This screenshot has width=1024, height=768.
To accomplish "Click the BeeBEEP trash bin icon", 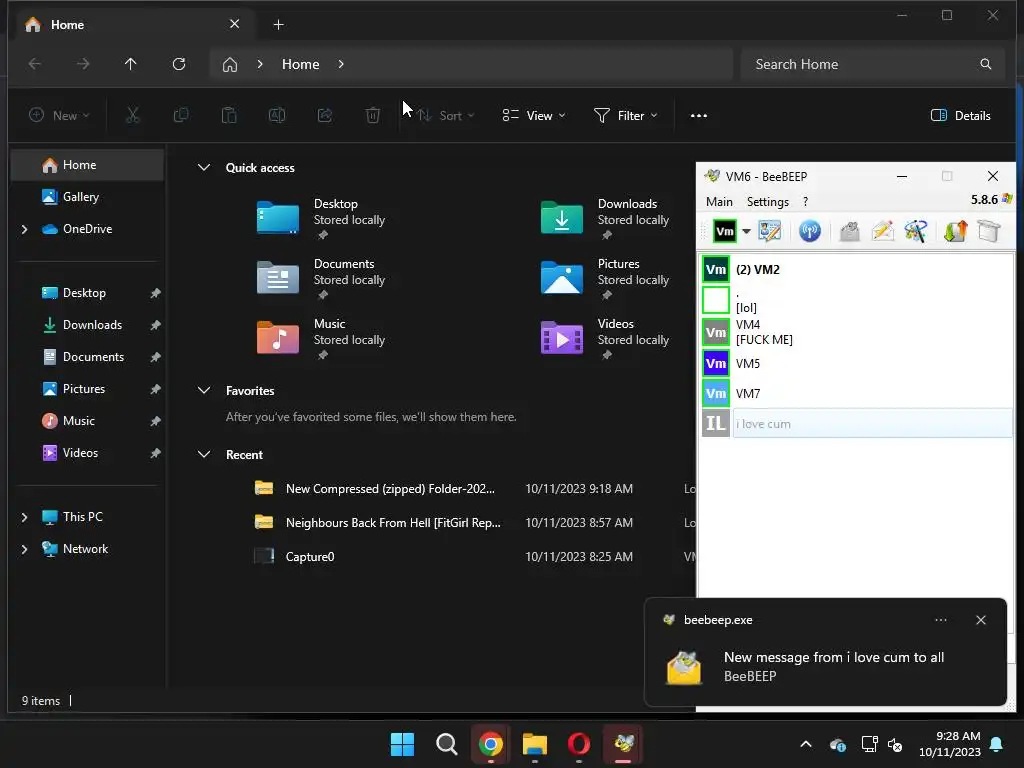I will (989, 231).
